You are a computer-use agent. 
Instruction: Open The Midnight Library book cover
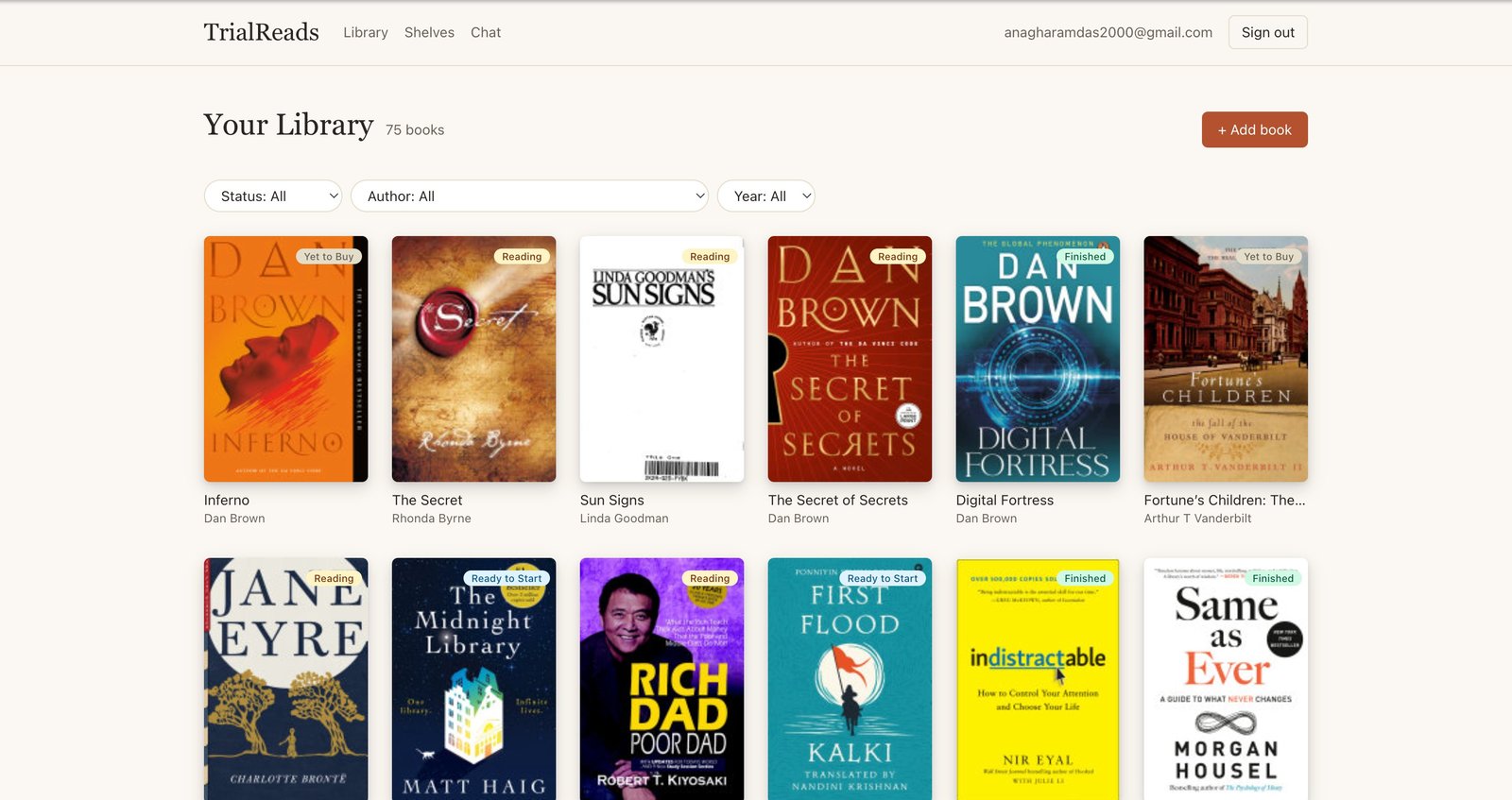pos(473,679)
